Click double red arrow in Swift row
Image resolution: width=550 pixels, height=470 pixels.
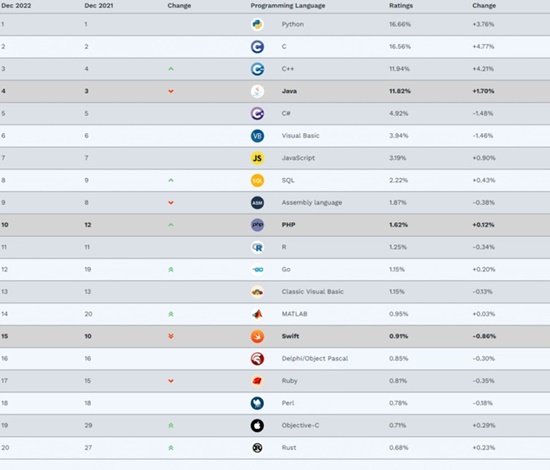pyautogui.click(x=171, y=336)
